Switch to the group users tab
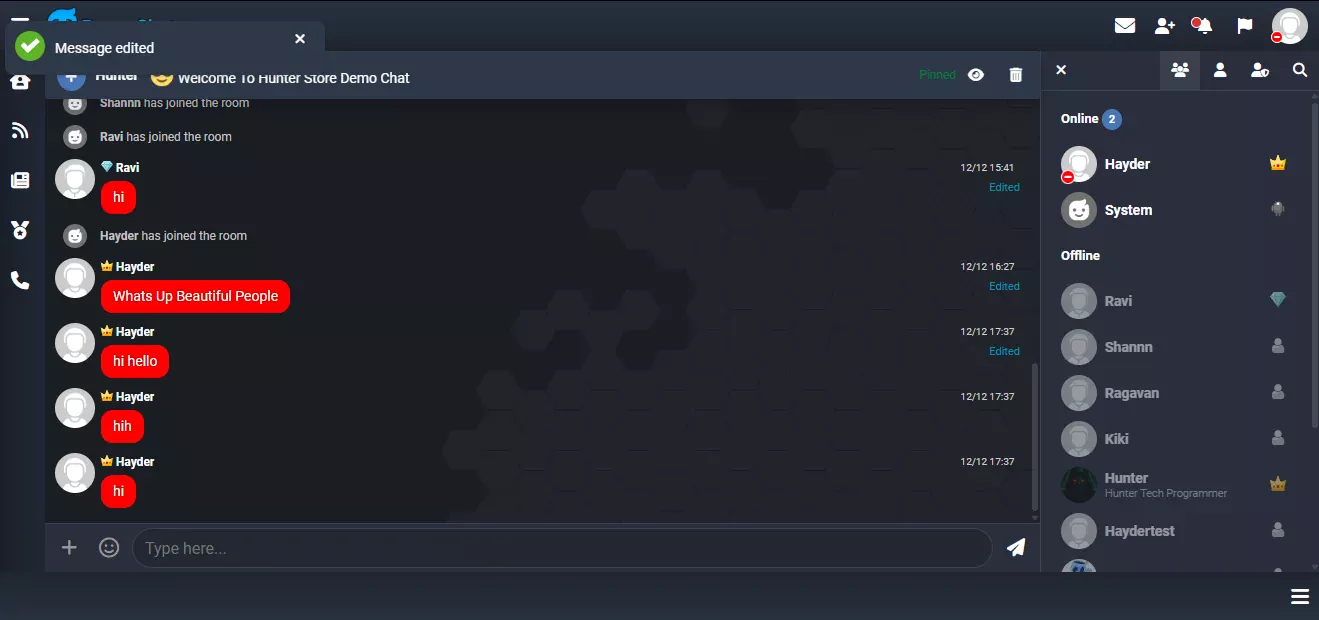 [1180, 70]
